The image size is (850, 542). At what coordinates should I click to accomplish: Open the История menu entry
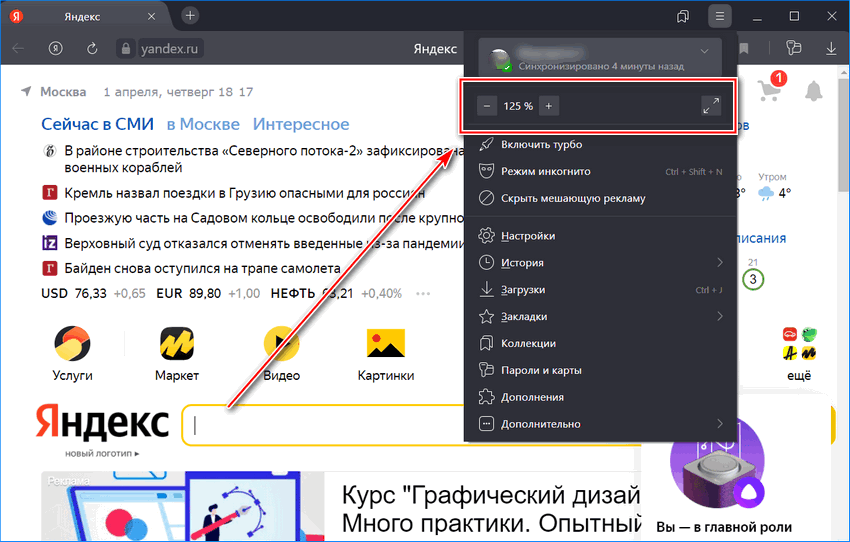click(x=600, y=263)
